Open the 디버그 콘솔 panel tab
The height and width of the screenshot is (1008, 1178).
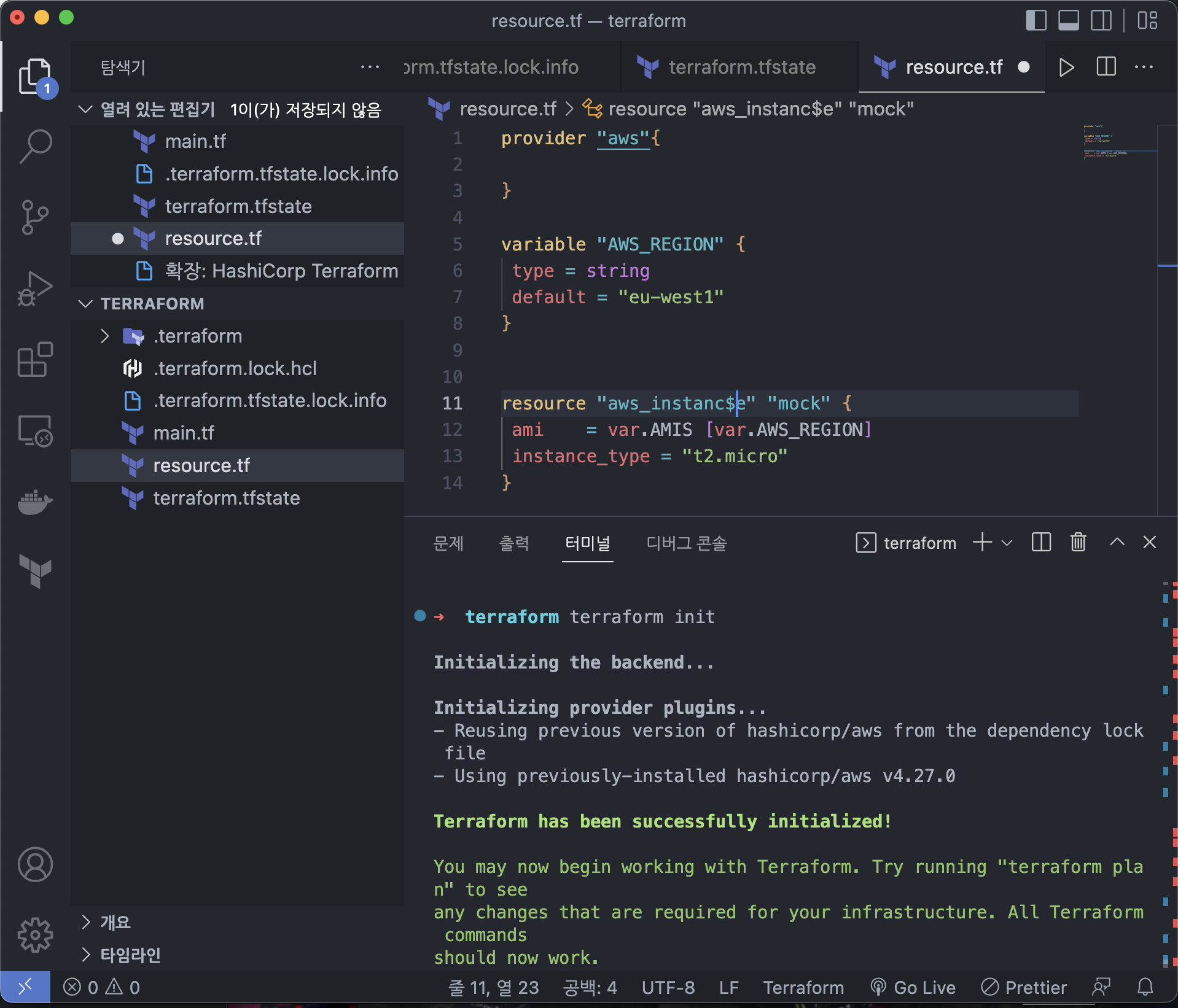point(686,543)
